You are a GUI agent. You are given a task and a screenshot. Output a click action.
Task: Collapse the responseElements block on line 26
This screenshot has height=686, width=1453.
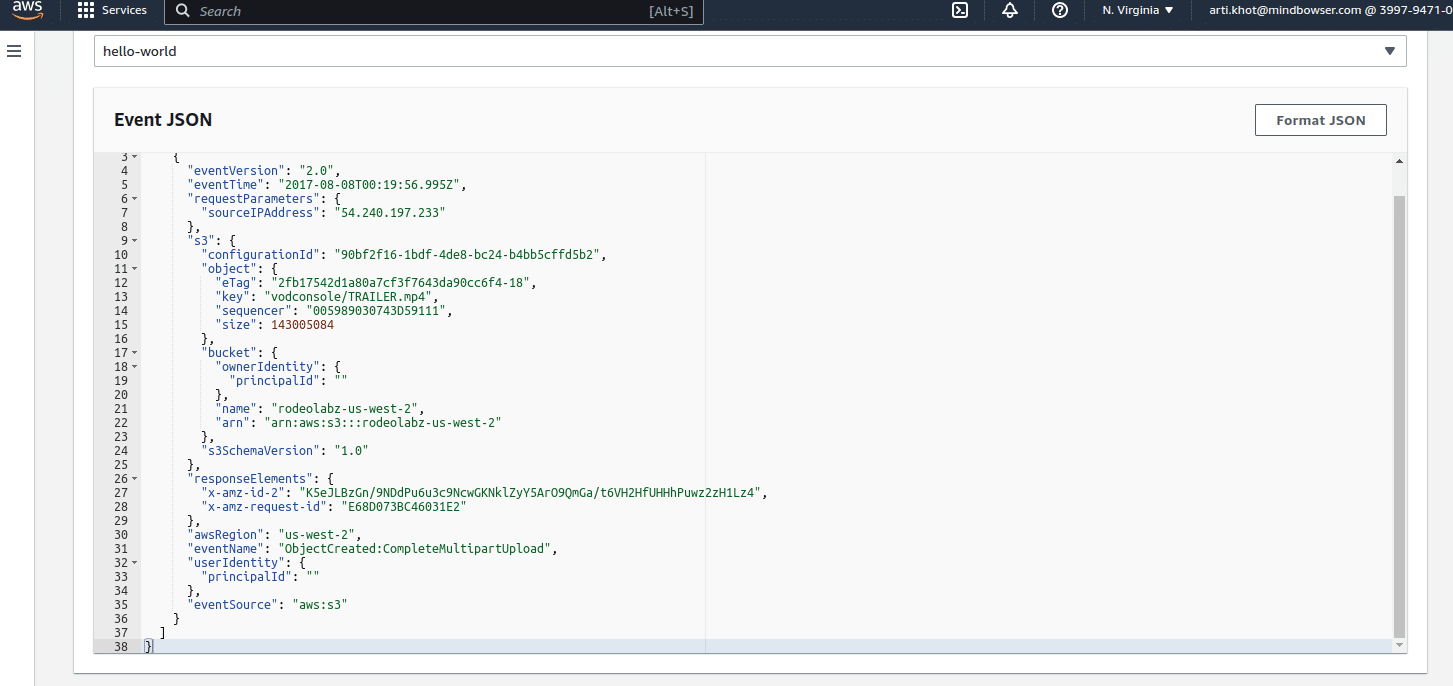(135, 479)
